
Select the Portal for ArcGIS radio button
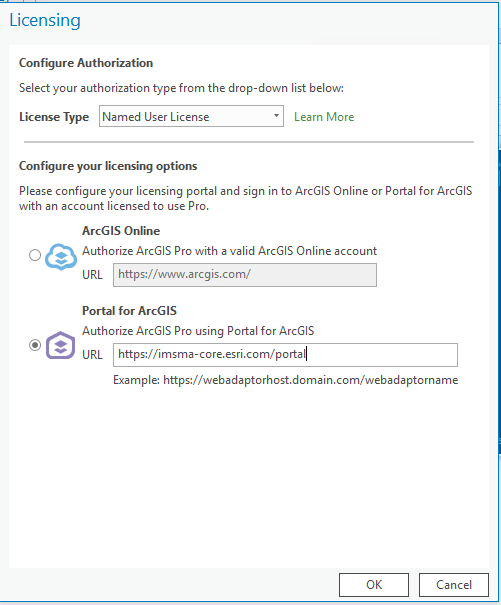pos(35,345)
